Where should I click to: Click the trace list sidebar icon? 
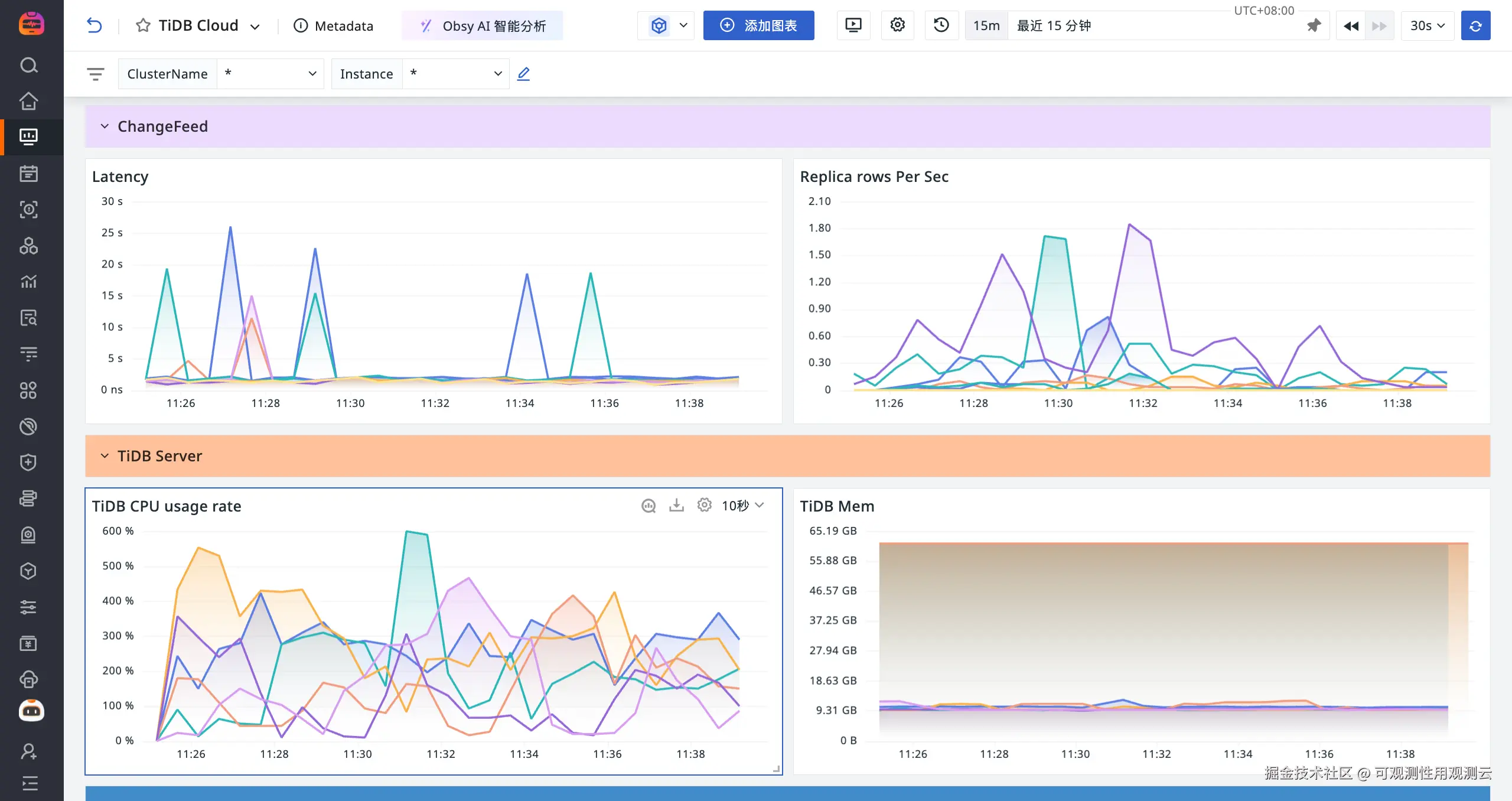(x=28, y=354)
